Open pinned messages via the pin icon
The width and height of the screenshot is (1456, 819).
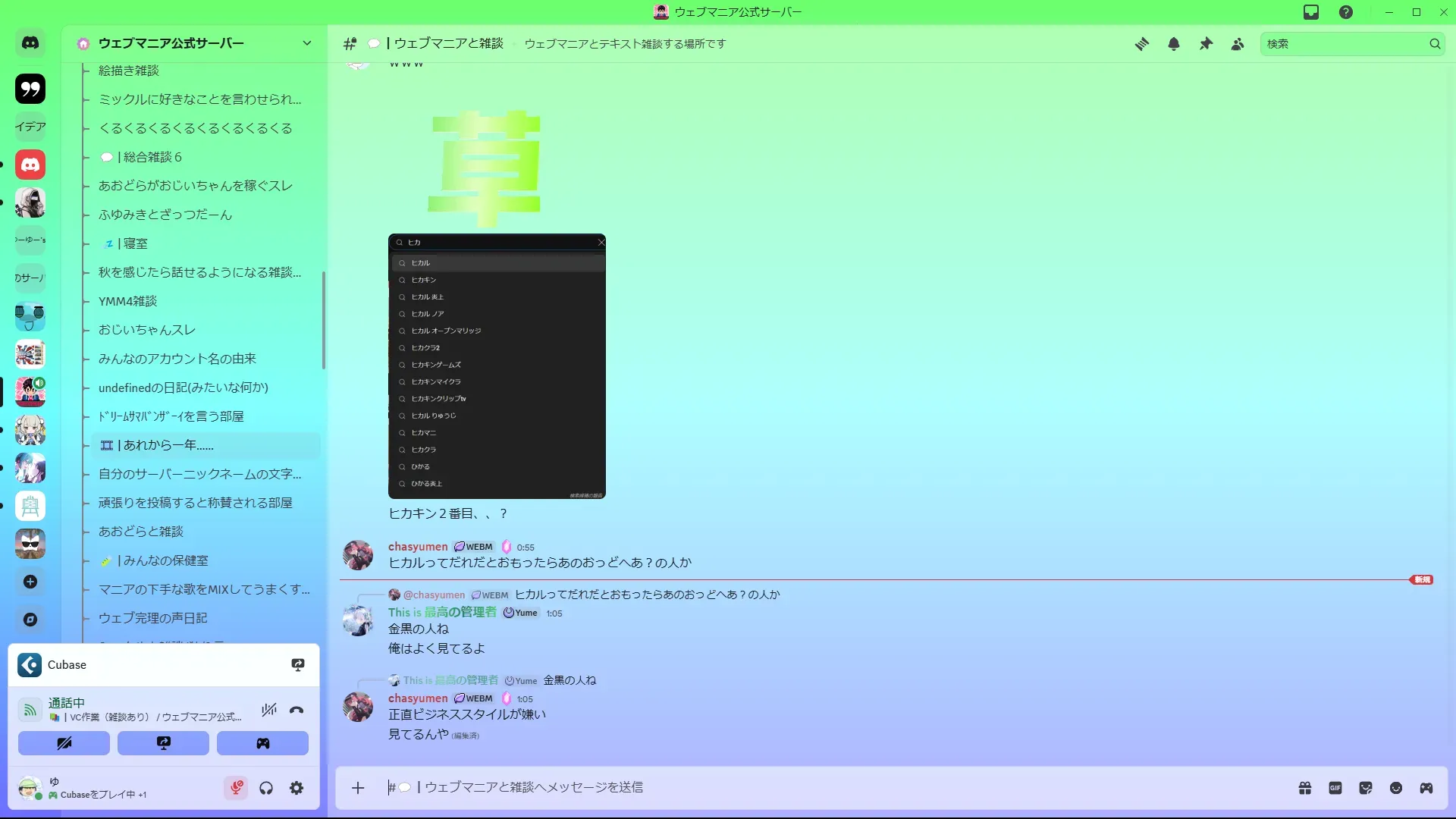[x=1206, y=44]
